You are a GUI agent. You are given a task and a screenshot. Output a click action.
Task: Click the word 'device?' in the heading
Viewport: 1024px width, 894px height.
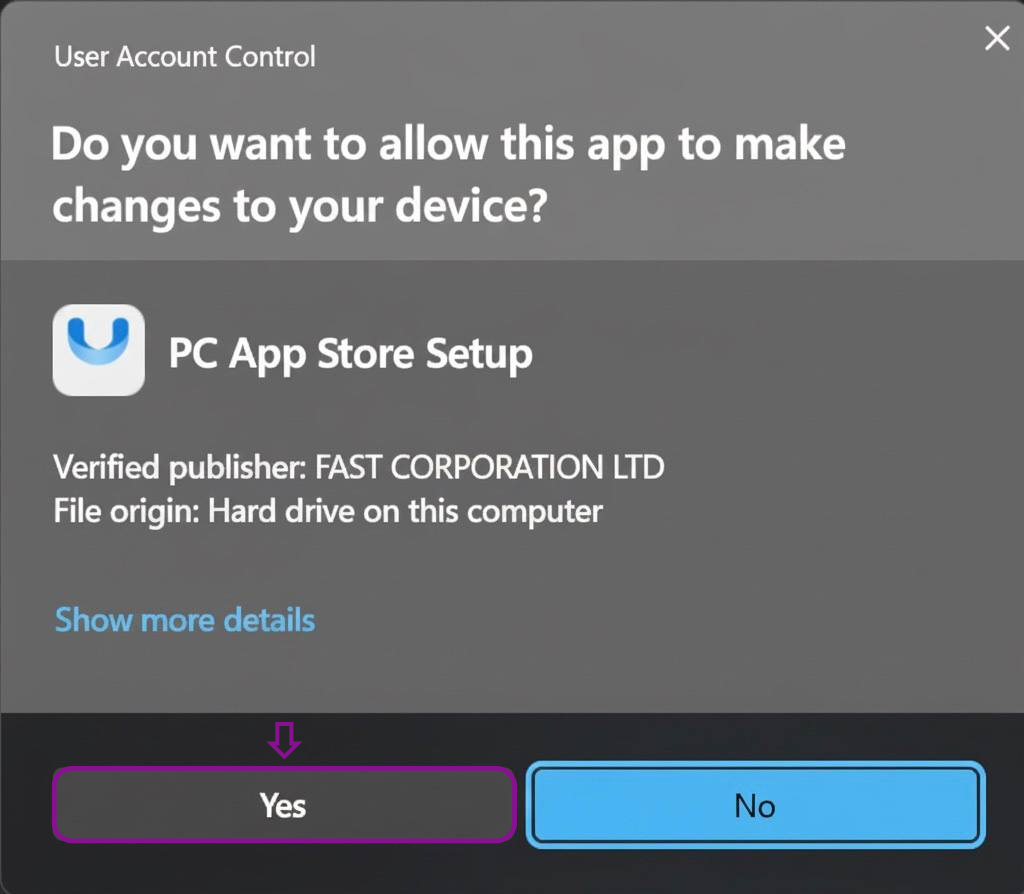coord(472,206)
